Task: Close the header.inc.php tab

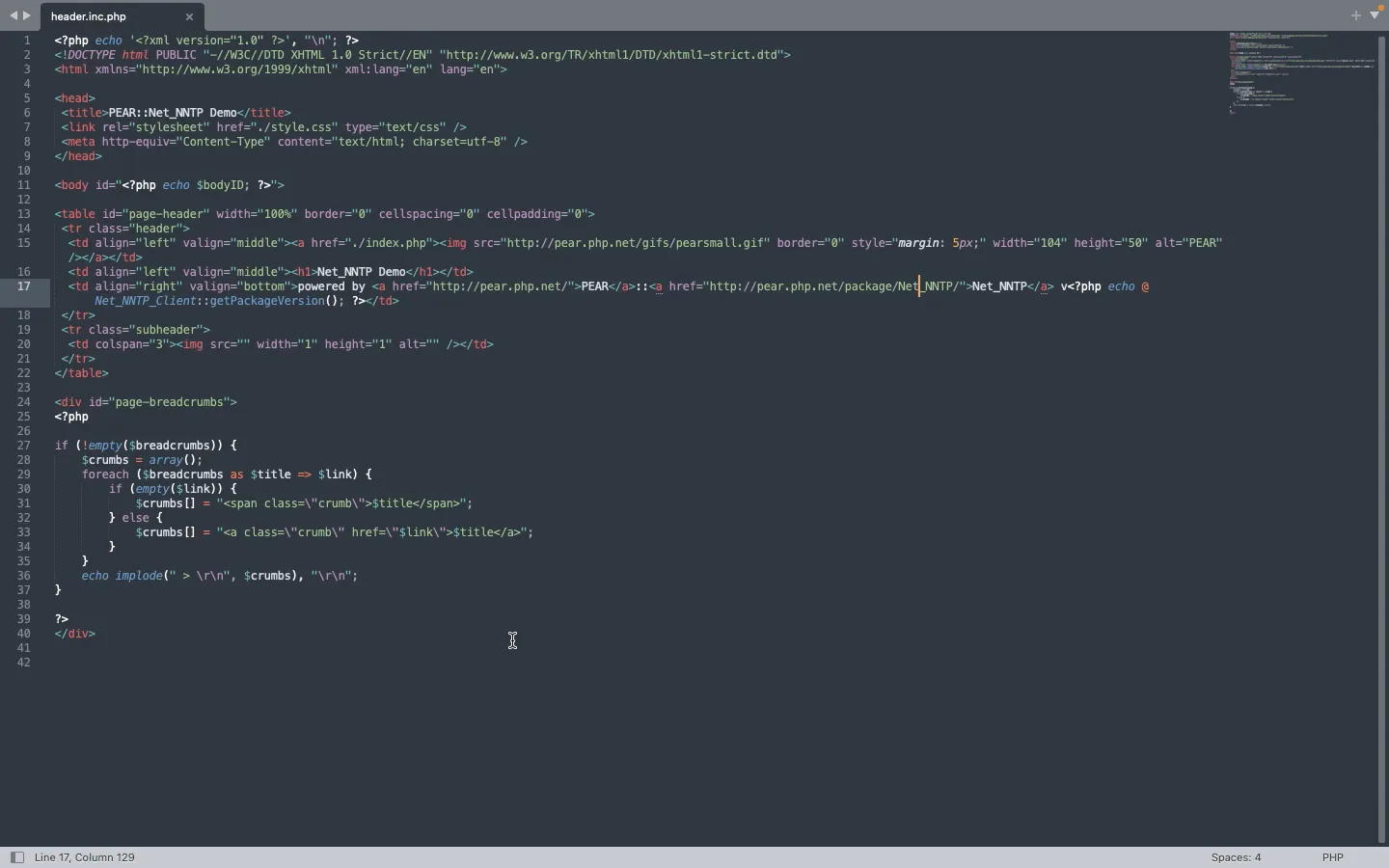Action: [190, 17]
